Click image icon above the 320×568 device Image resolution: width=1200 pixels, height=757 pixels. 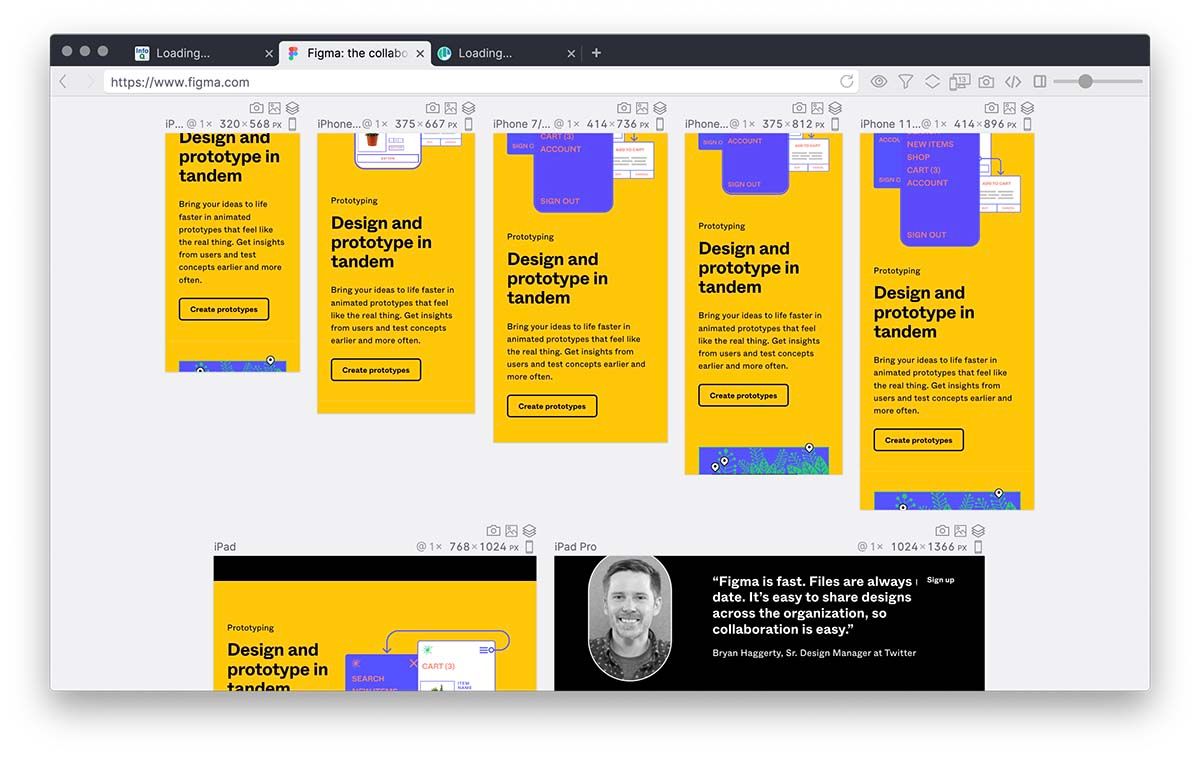coord(274,108)
